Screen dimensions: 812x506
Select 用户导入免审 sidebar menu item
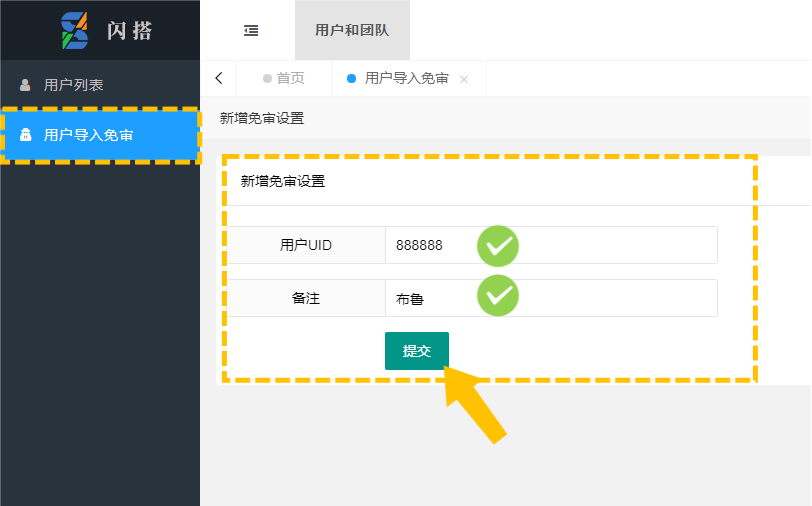click(x=88, y=134)
